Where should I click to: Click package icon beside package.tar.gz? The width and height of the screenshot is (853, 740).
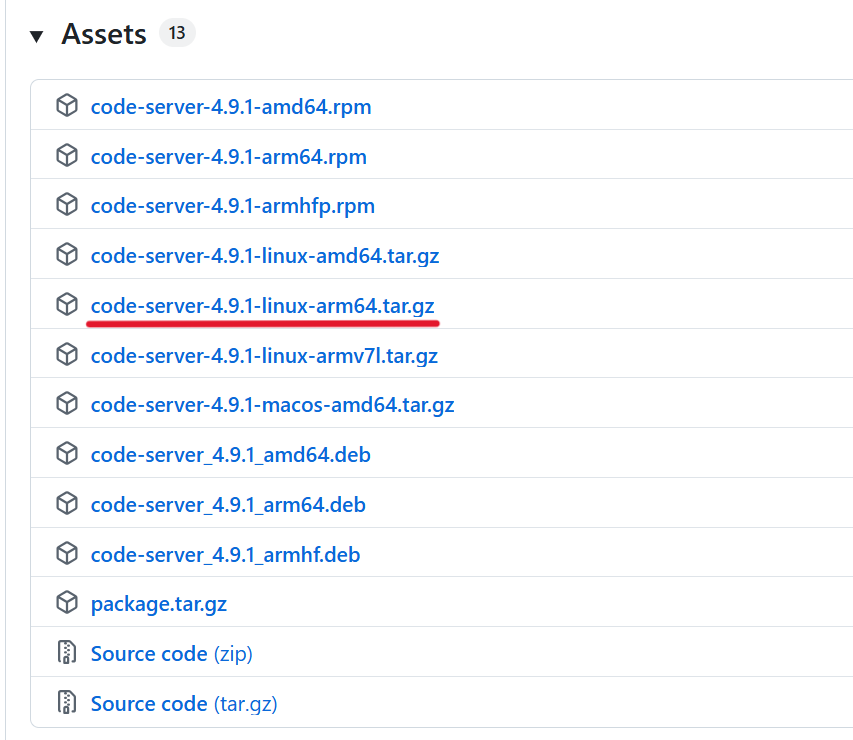(67, 603)
